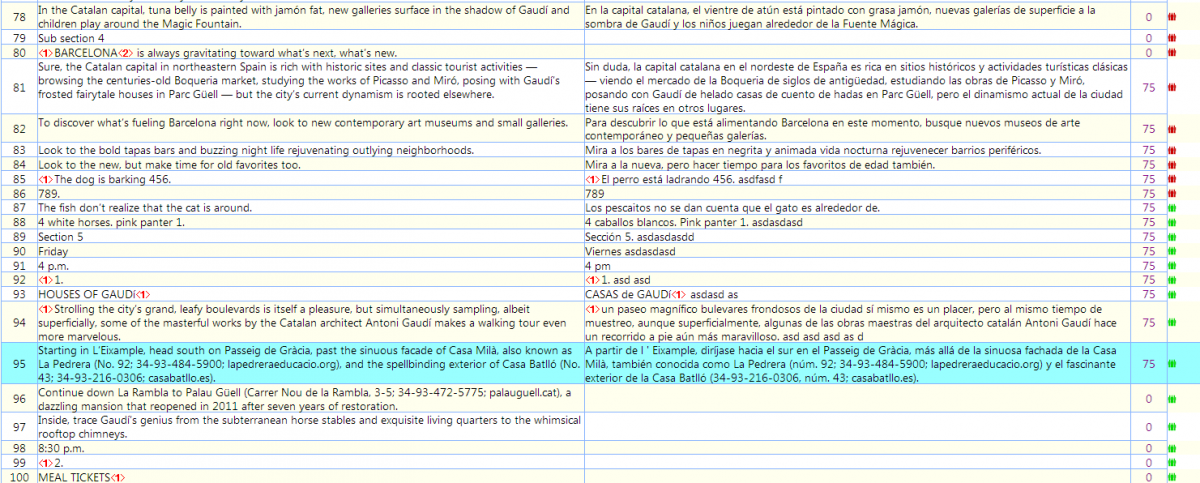Click the green status icon for segment 87
Image resolution: width=1200 pixels, height=483 pixels.
(x=1172, y=208)
